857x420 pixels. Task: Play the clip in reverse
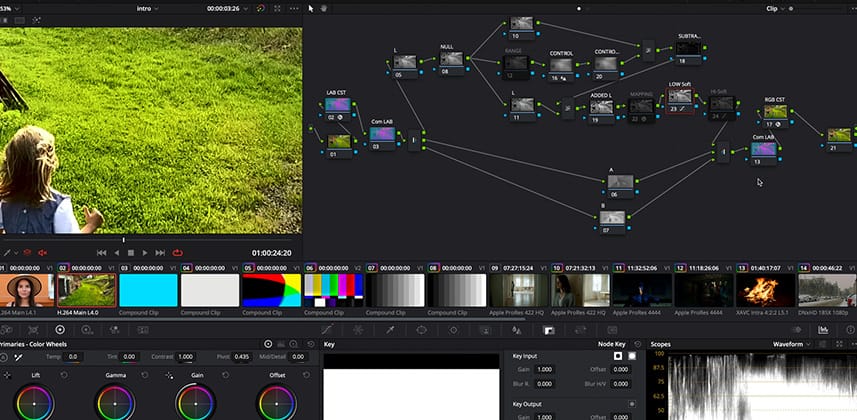[116, 253]
